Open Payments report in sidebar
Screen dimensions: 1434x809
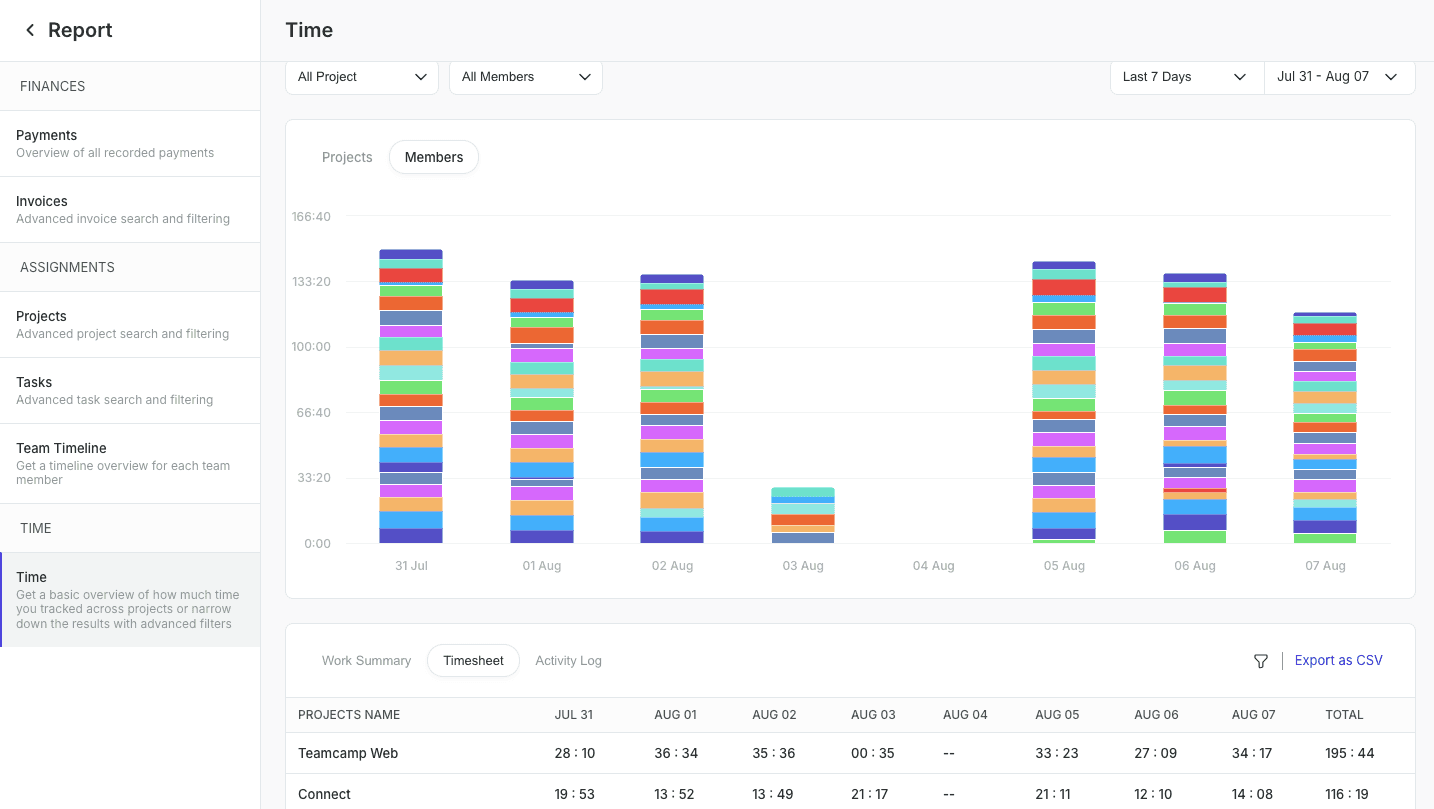click(130, 143)
